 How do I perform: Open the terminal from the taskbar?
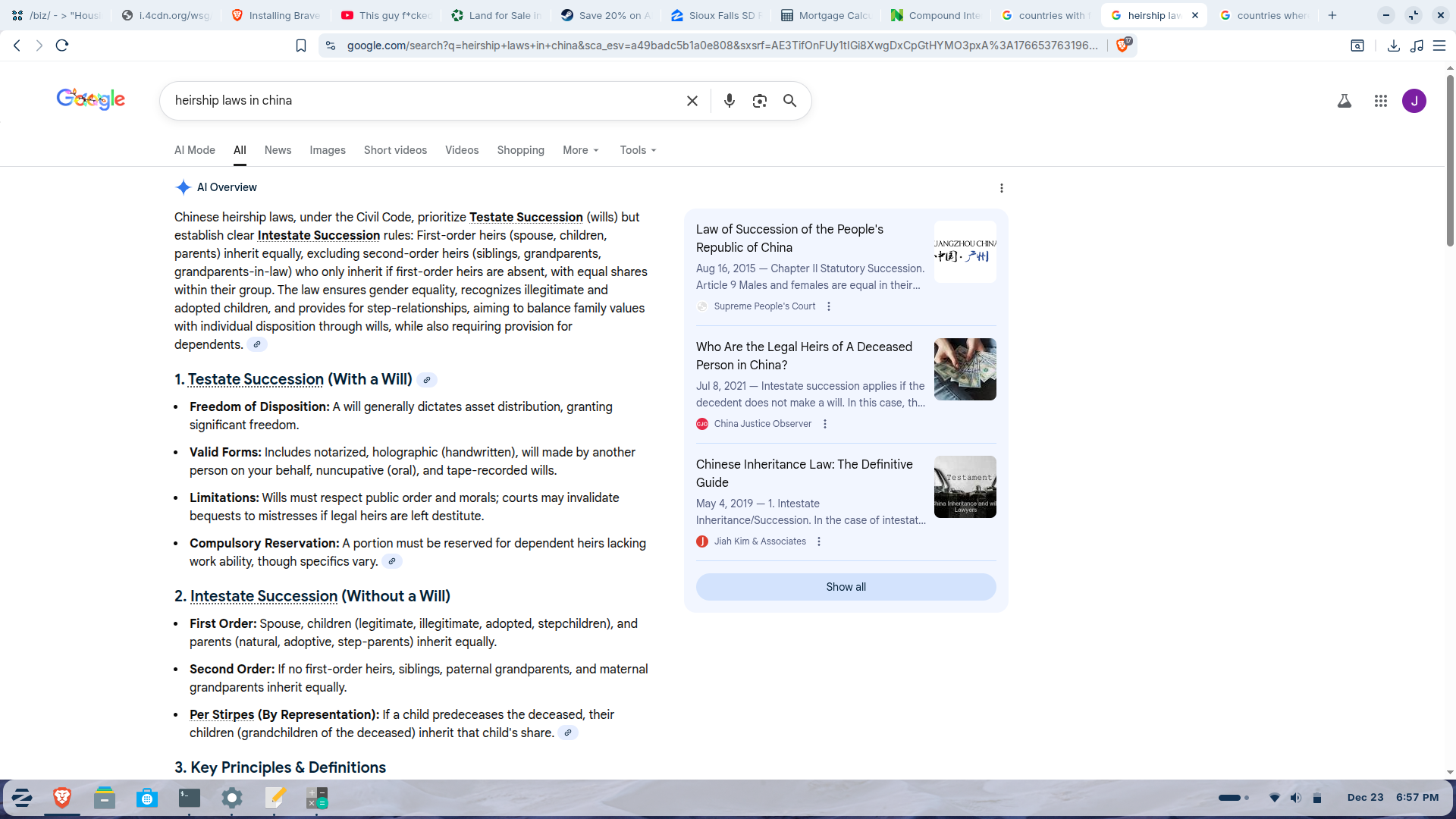tap(189, 798)
